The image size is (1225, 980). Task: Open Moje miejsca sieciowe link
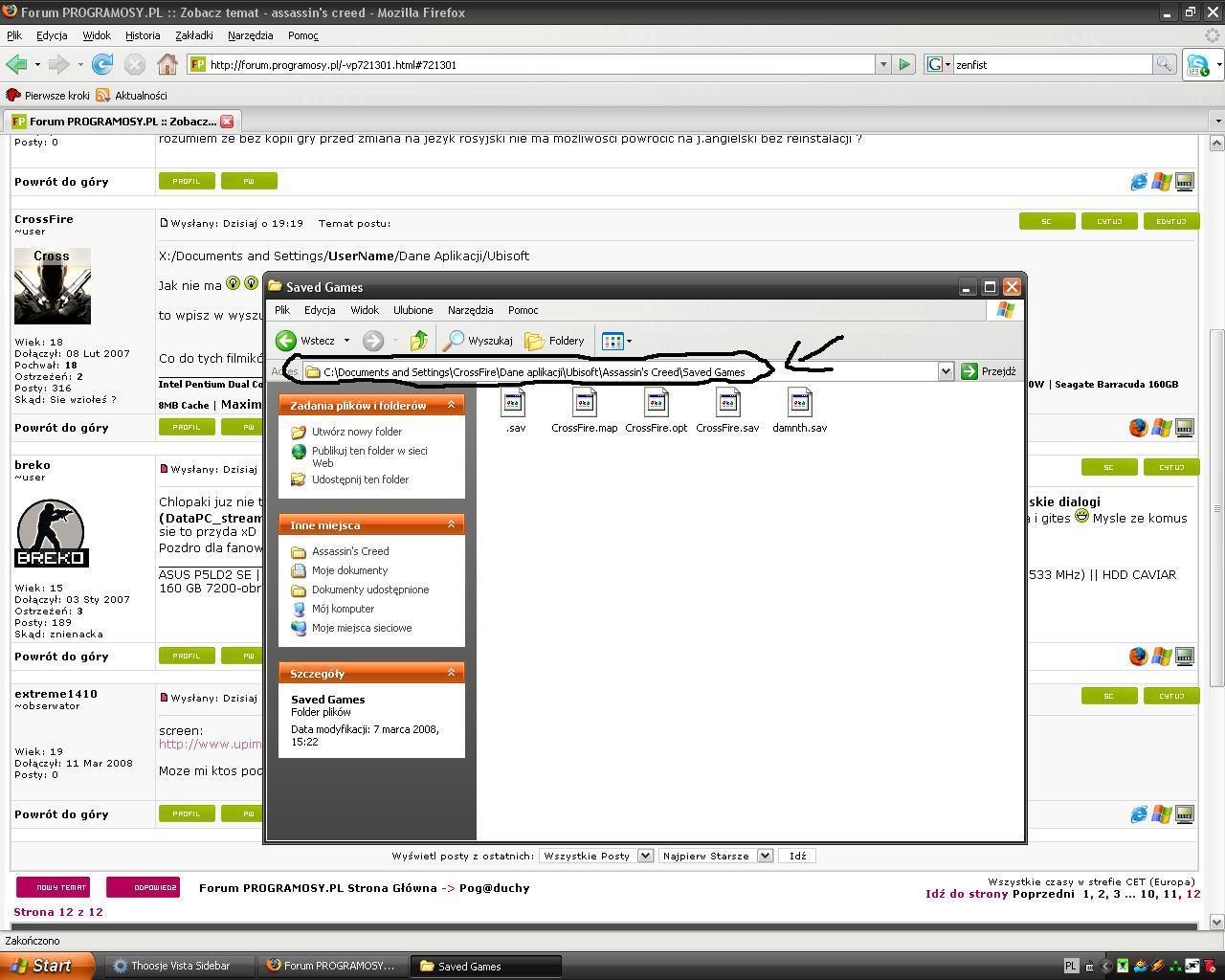point(362,628)
